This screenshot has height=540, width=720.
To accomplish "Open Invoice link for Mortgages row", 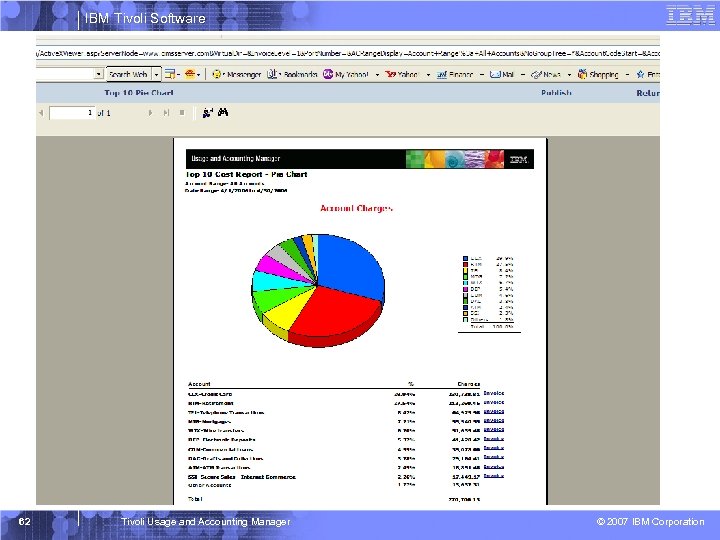I will tap(494, 421).
